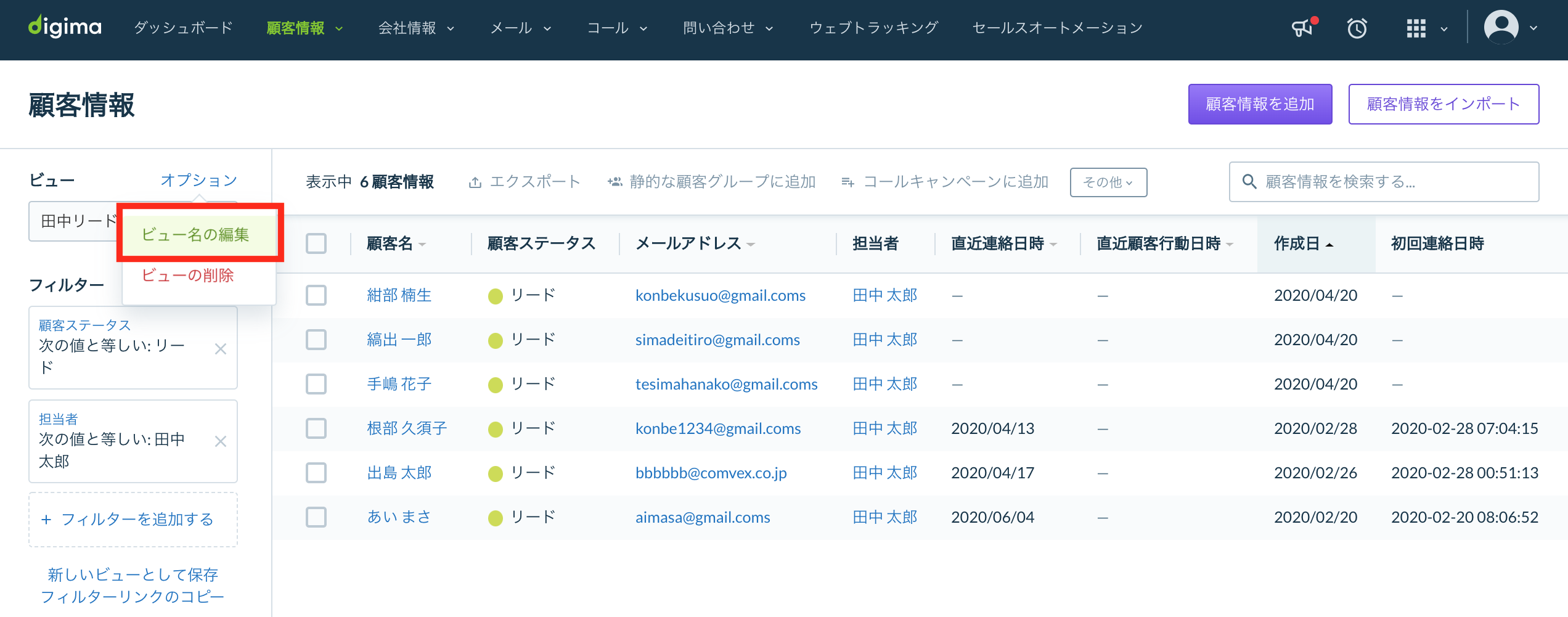Toggle the select-all checkbox in header
The width and height of the screenshot is (1568, 617).
316,243
